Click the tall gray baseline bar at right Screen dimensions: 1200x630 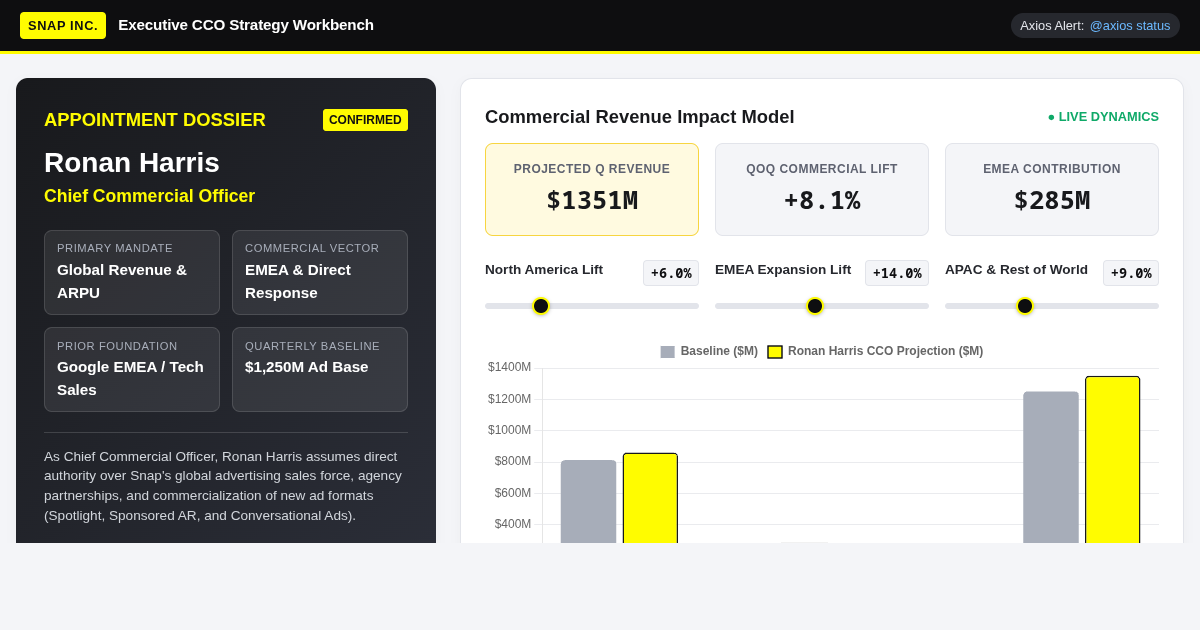click(x=1051, y=467)
